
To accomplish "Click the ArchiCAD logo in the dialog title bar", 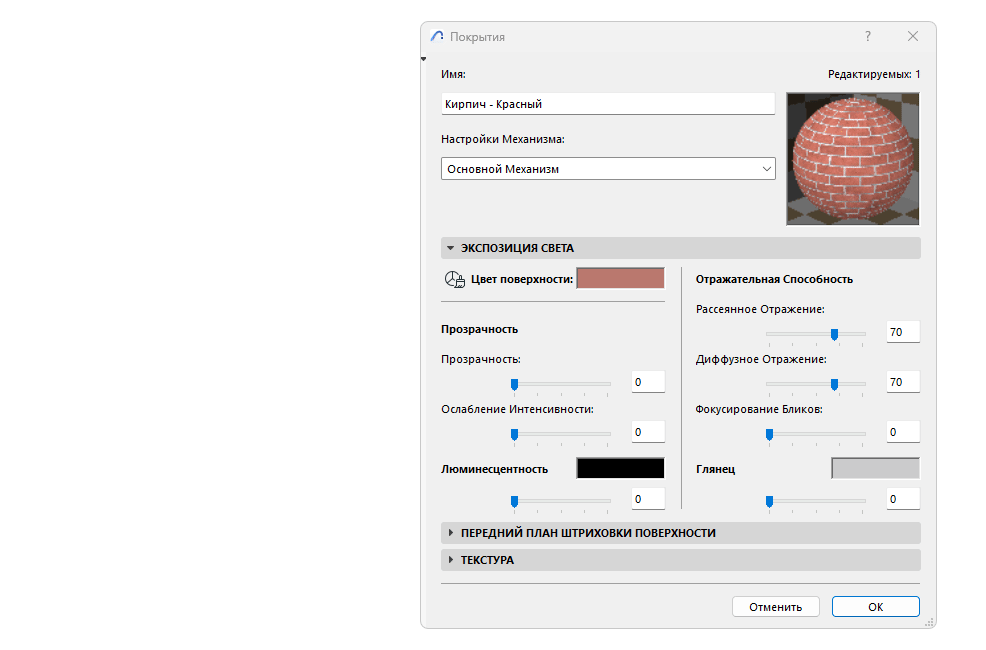I will (x=436, y=36).
